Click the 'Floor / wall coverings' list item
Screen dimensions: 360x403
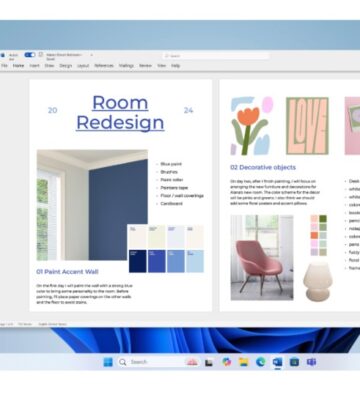coord(182,196)
